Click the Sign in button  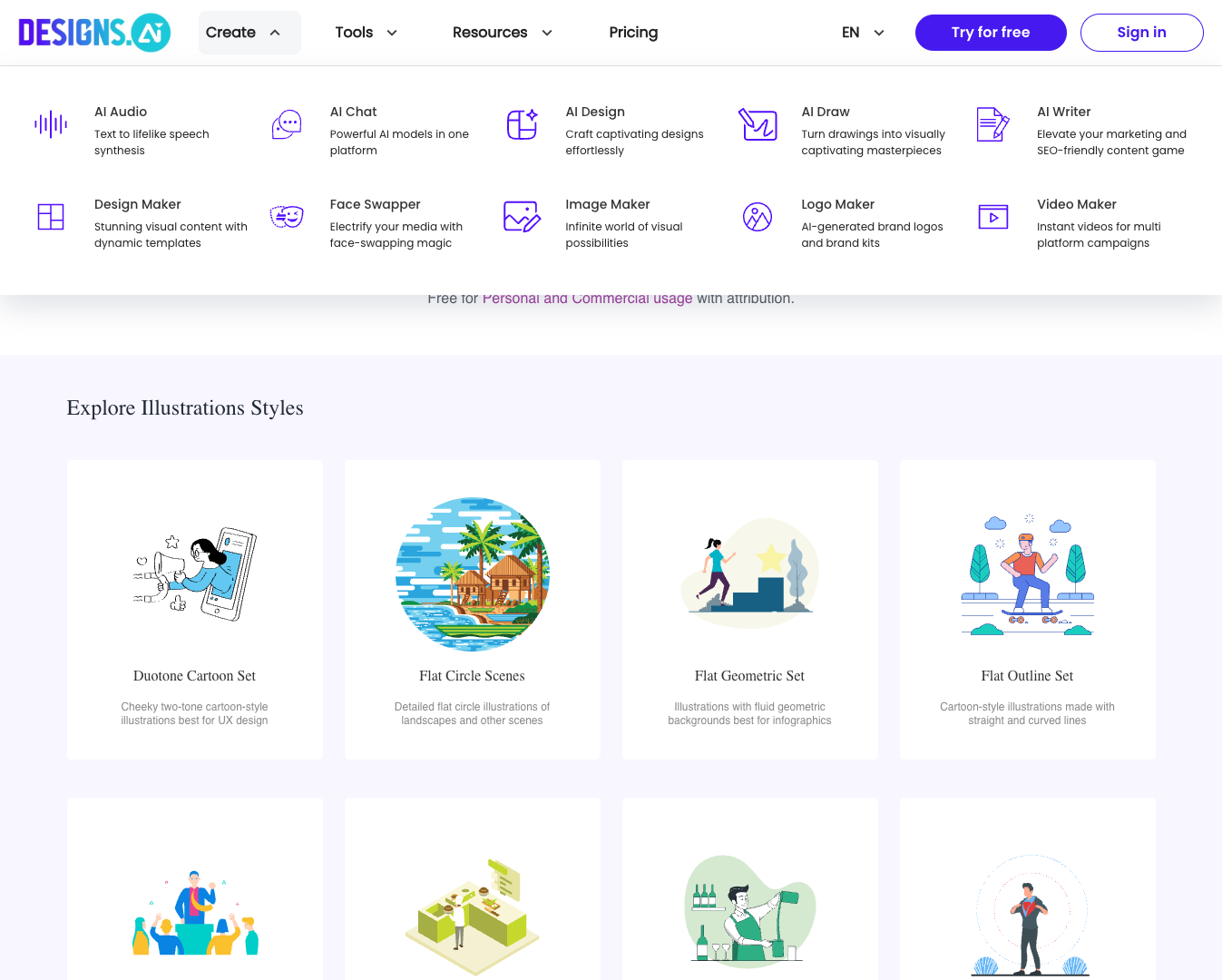click(x=1141, y=32)
